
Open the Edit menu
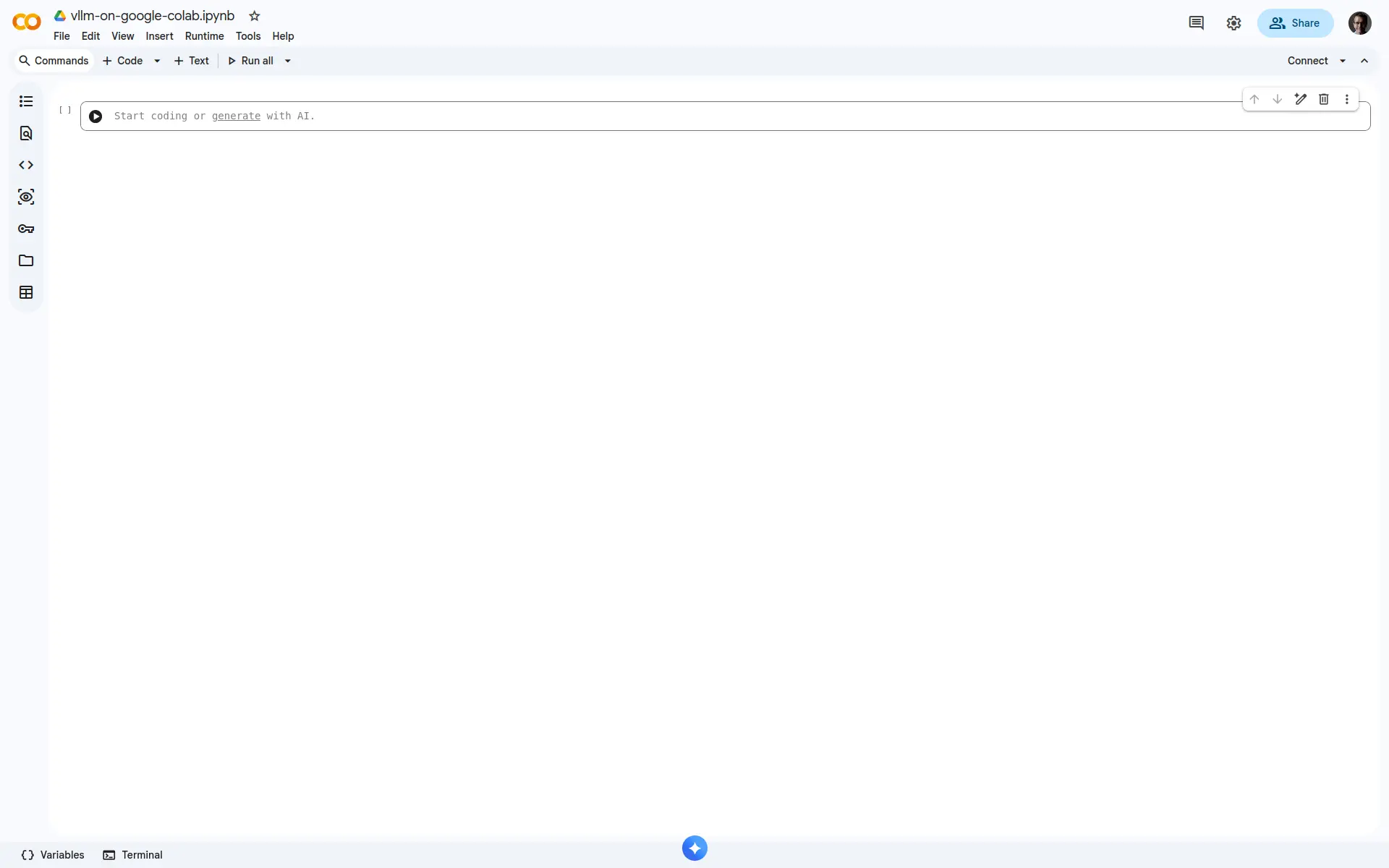pyautogui.click(x=90, y=36)
